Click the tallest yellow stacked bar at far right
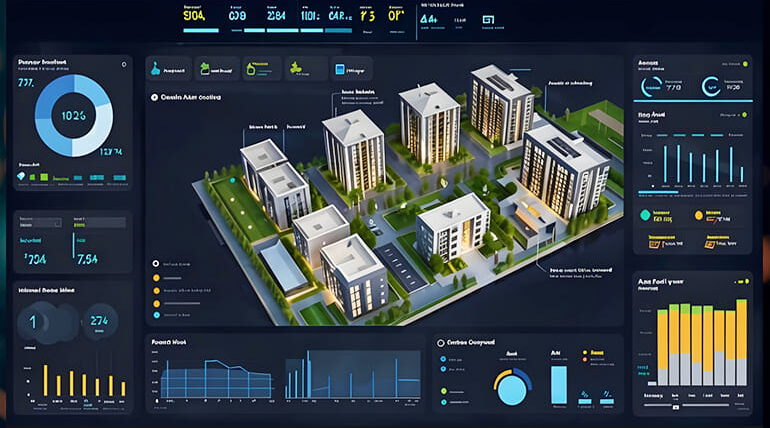Viewport: 770px width, 428px height. click(x=742, y=342)
